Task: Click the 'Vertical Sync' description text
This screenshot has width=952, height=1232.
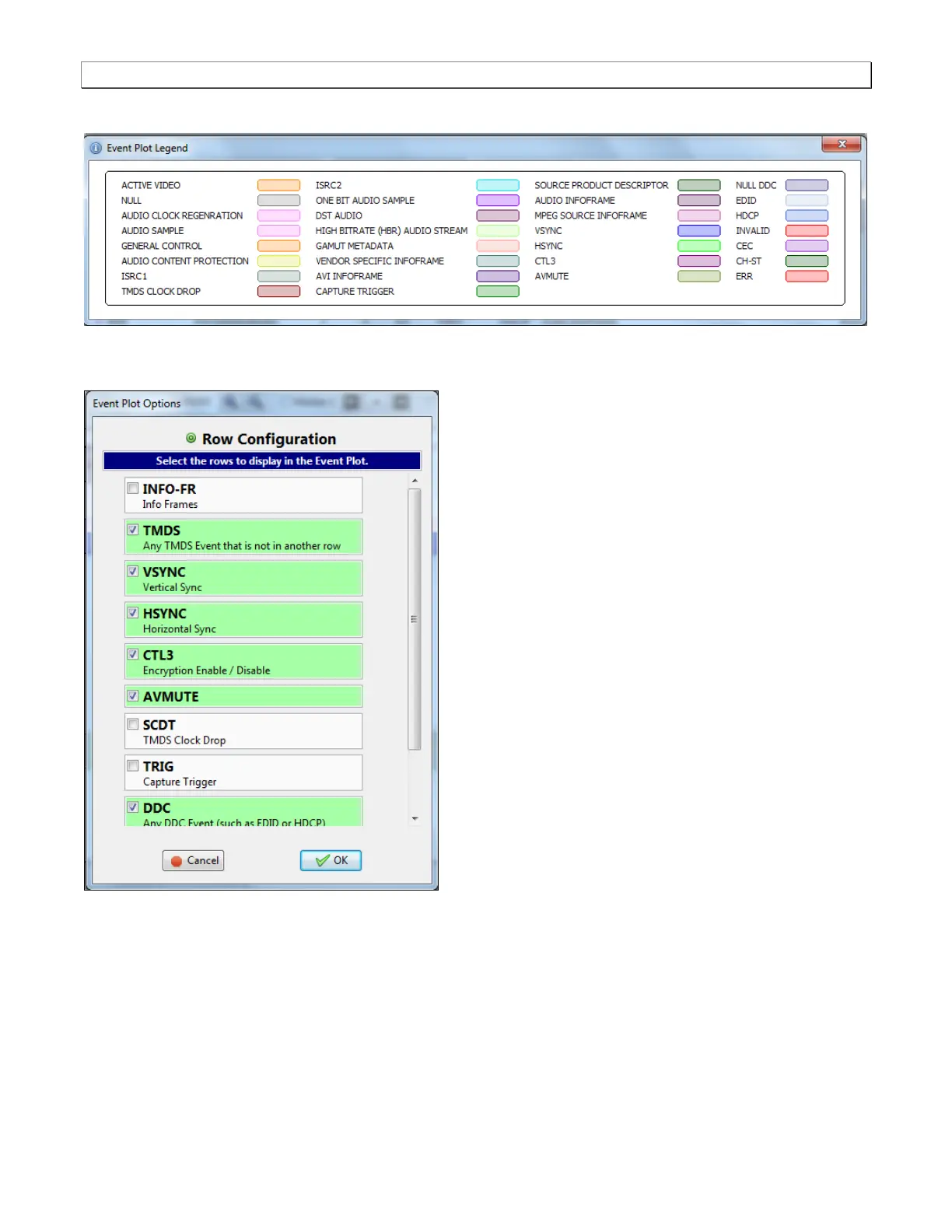Action: 172,587
